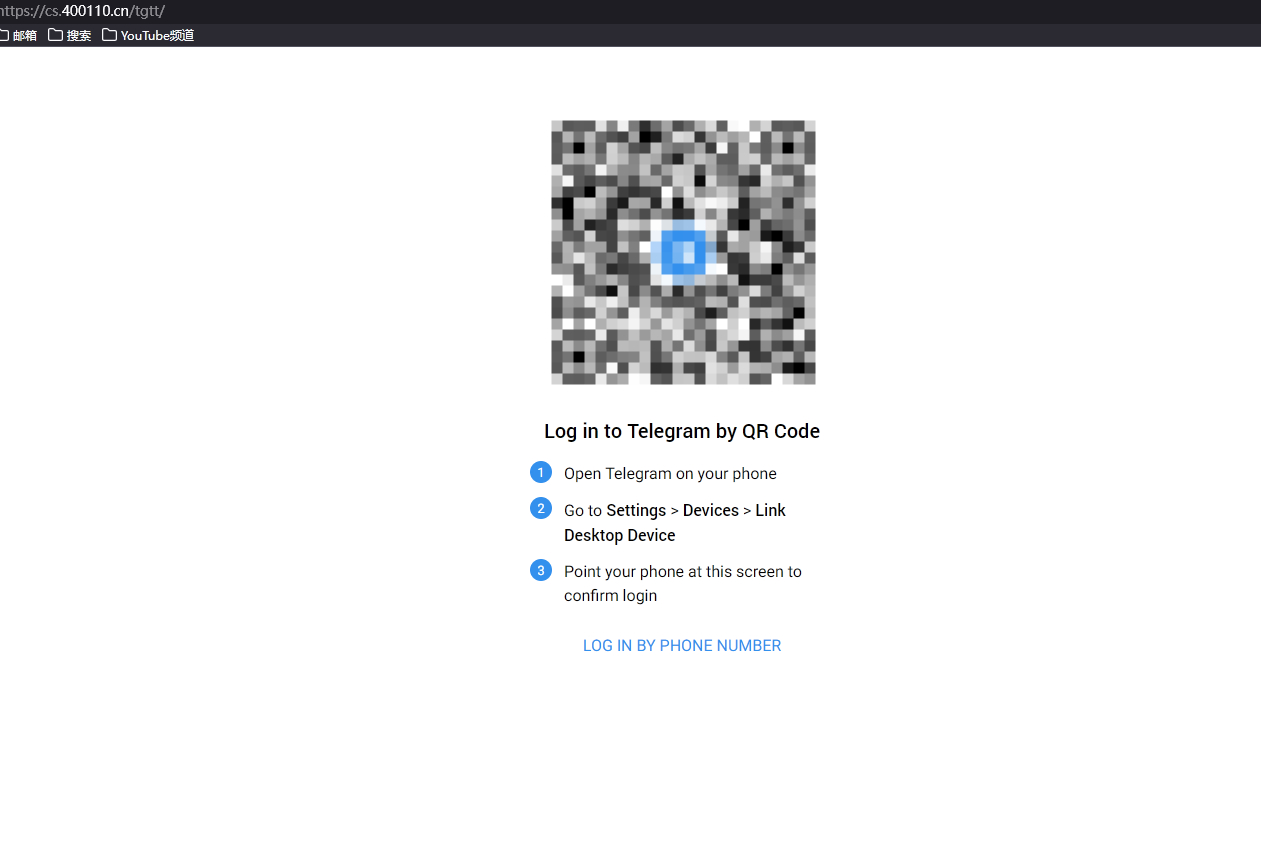Open the YouTube频道 bookmarks folder label

point(157,35)
